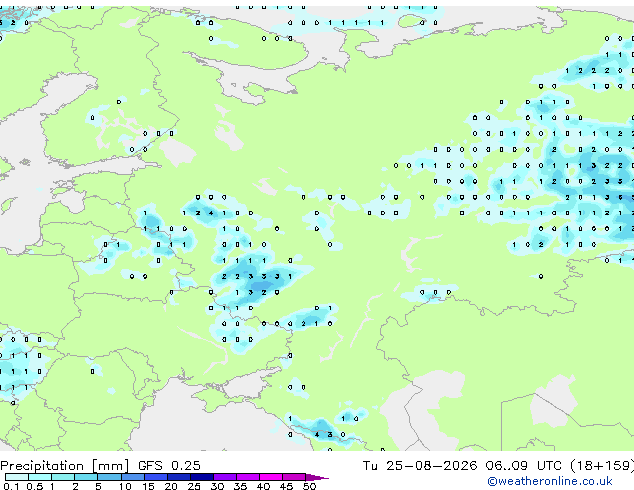Click the 0.5 to 1 mm legend swatch
The image size is (634, 490).
40,477
